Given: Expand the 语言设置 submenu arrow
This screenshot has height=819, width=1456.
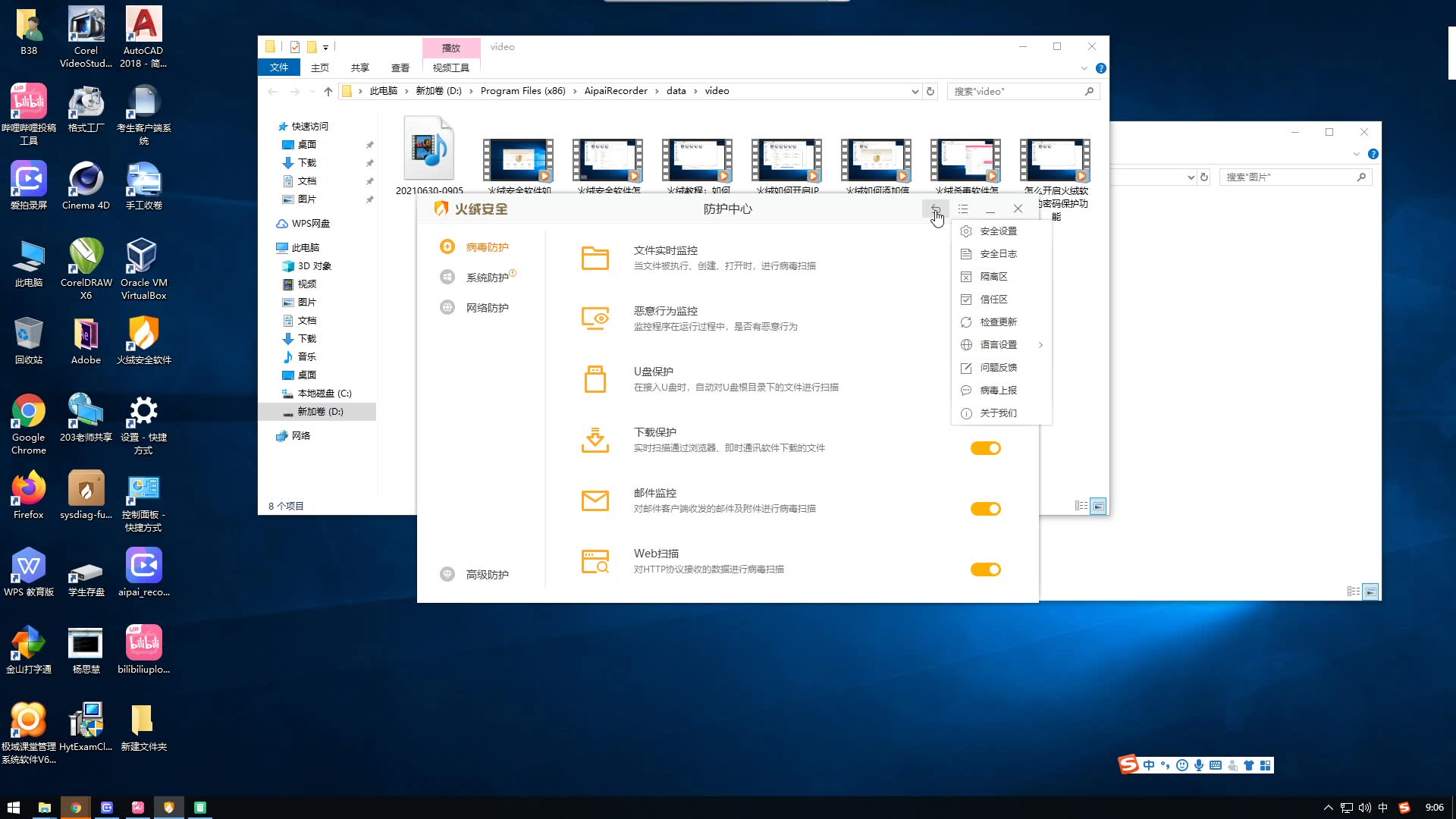Looking at the screenshot, I should pyautogui.click(x=1040, y=345).
